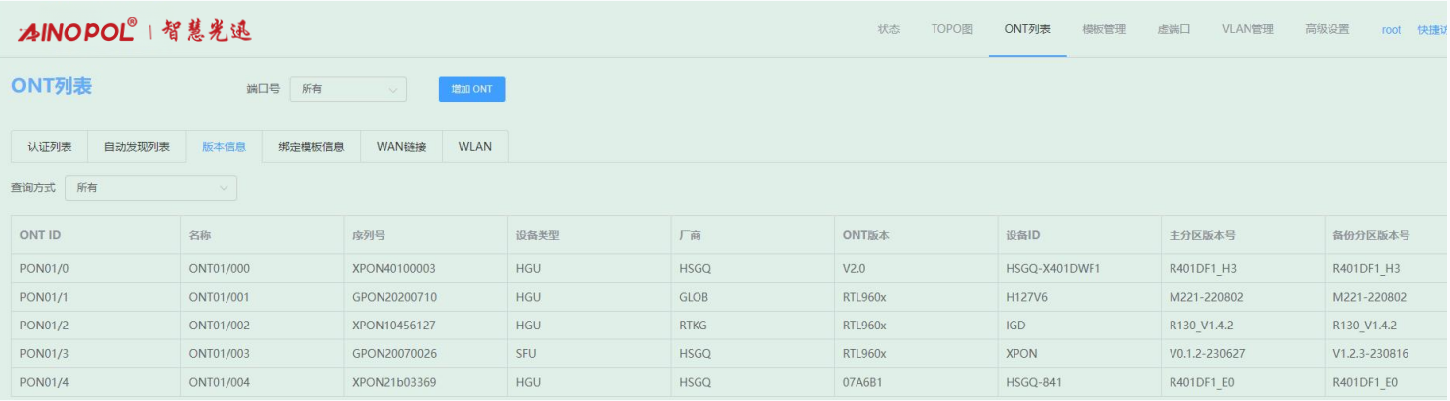Go to VLAN管理 page
Viewport: 1450px width, 401px height.
(1247, 29)
